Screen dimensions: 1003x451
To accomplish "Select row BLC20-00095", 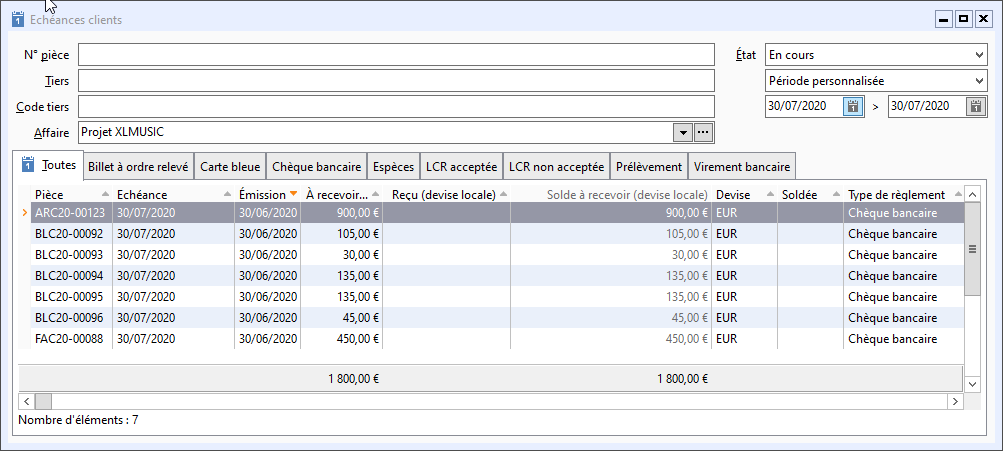I will 491,297.
